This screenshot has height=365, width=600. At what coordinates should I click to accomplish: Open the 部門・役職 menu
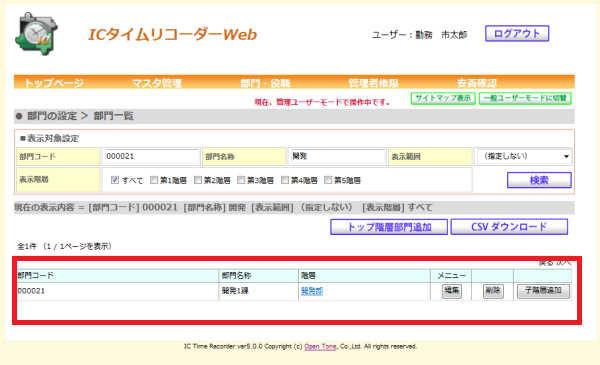tap(265, 83)
